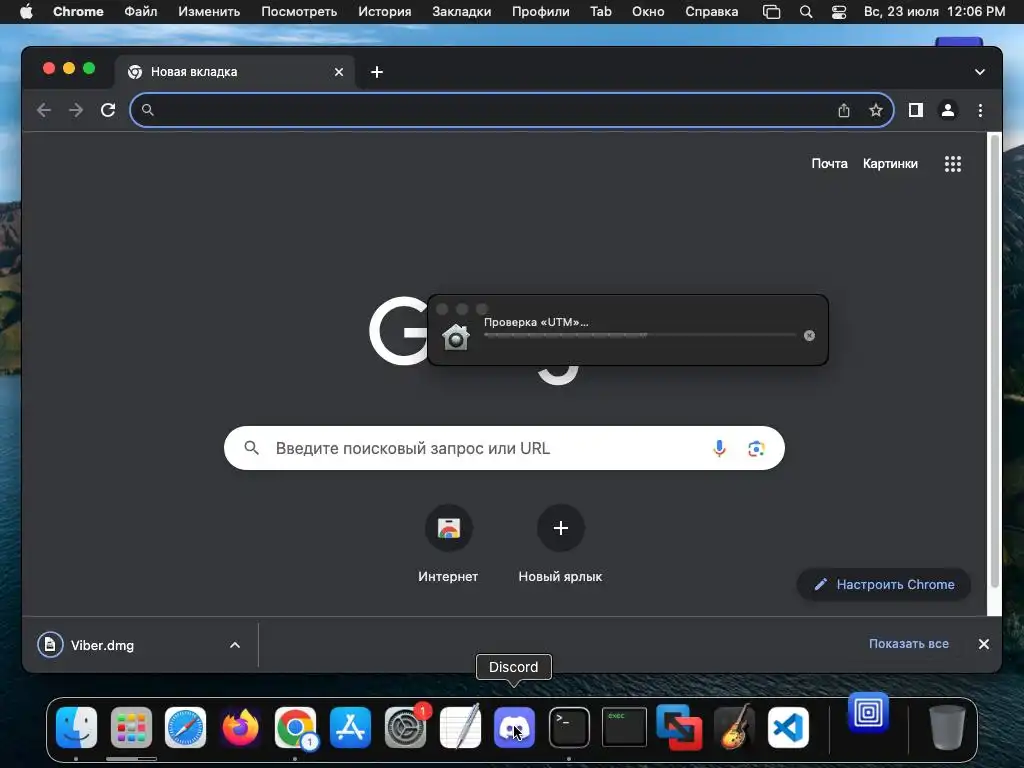Open GarageBand from the Dock
The width and height of the screenshot is (1024, 768).
pos(734,728)
